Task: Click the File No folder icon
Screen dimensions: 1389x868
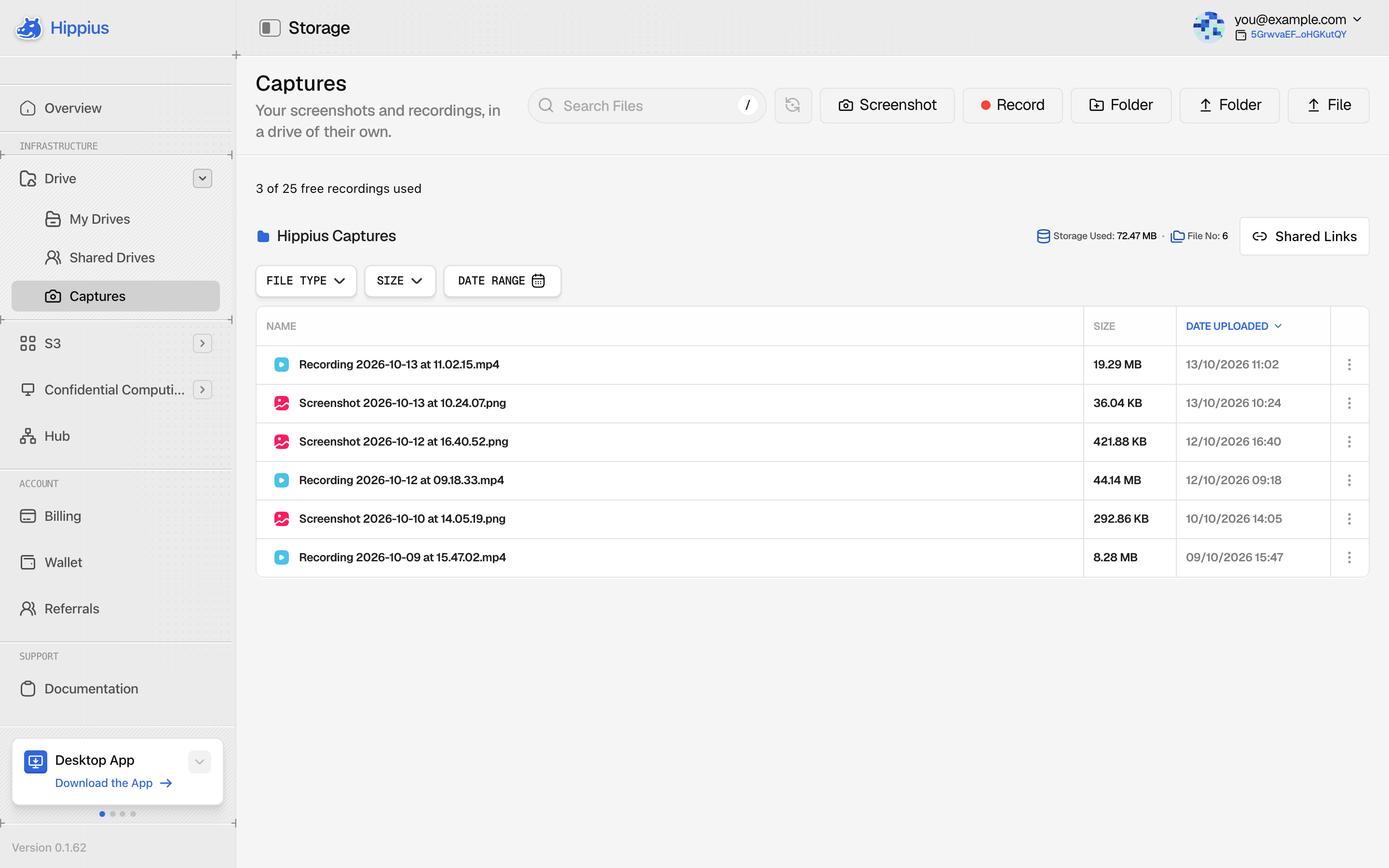Action: pyautogui.click(x=1177, y=236)
